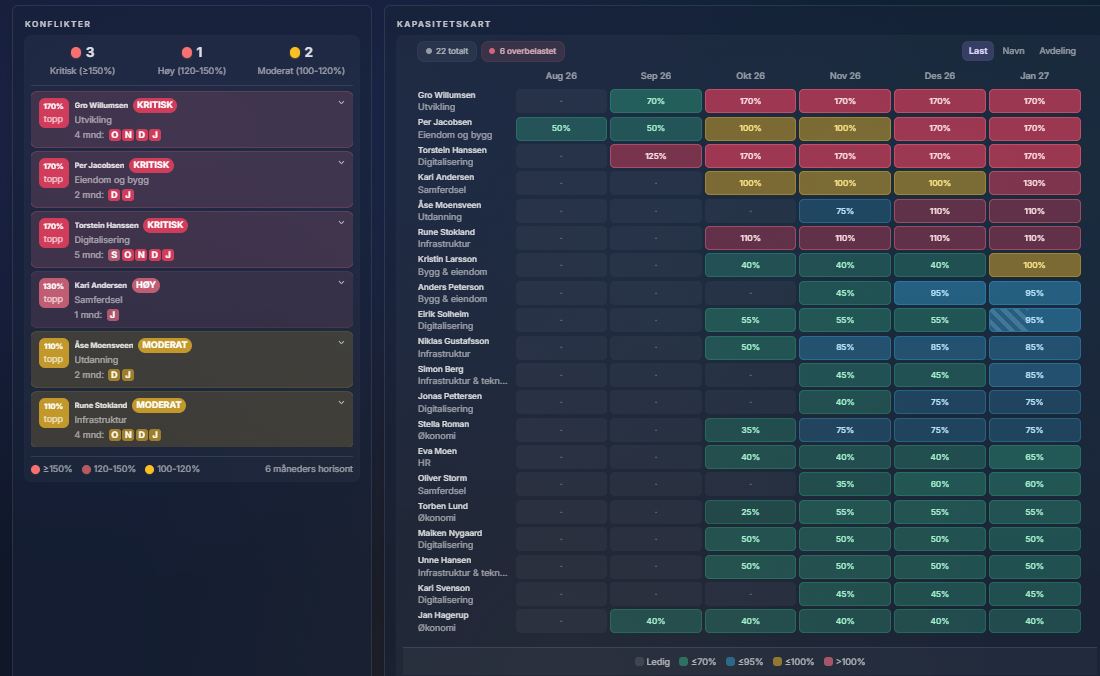This screenshot has width=1100, height=676.
Task: Click the >100% red legend swatch
Action: 828,661
